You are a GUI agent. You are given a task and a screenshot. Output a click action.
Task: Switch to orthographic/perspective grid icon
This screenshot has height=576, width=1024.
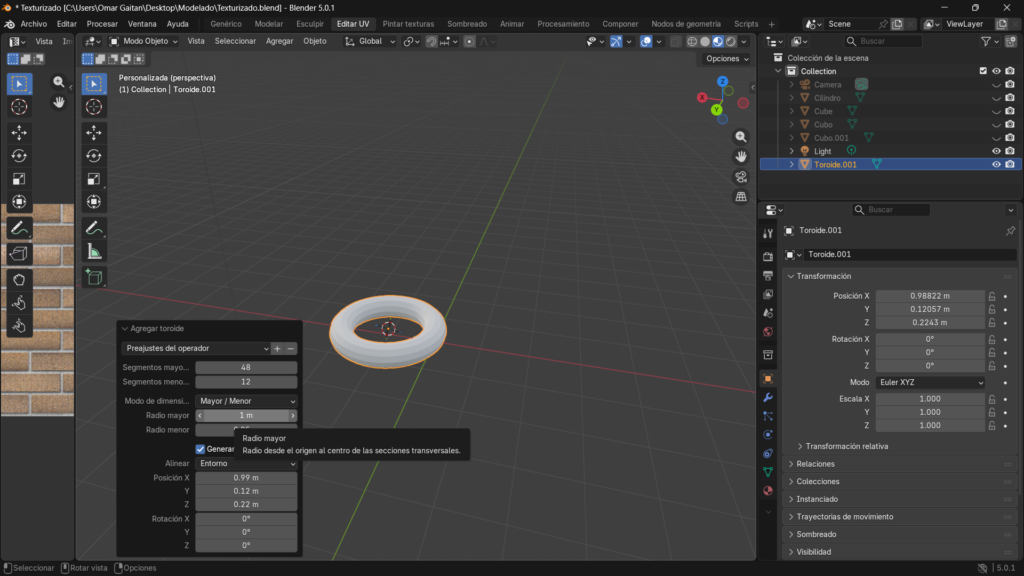point(741,197)
